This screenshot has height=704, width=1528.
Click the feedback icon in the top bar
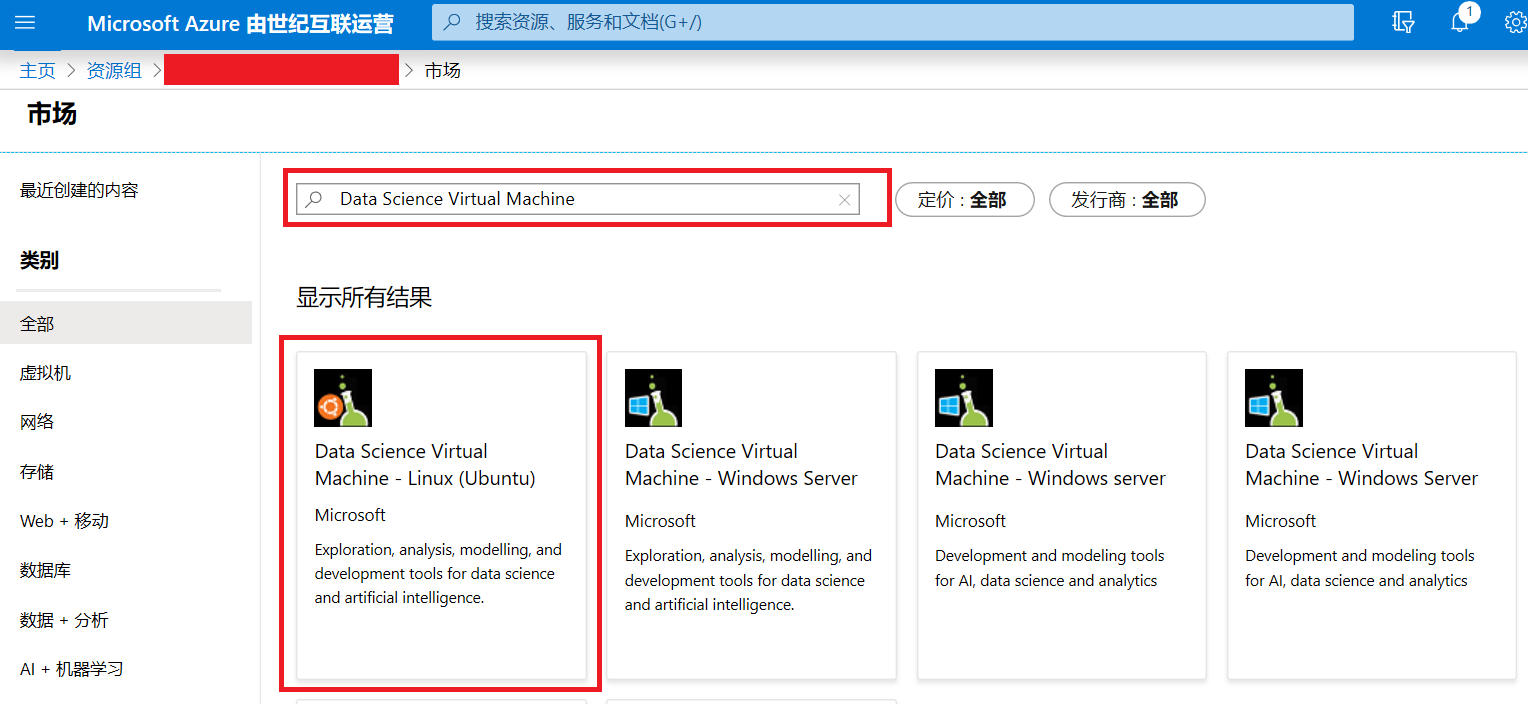[x=1403, y=21]
